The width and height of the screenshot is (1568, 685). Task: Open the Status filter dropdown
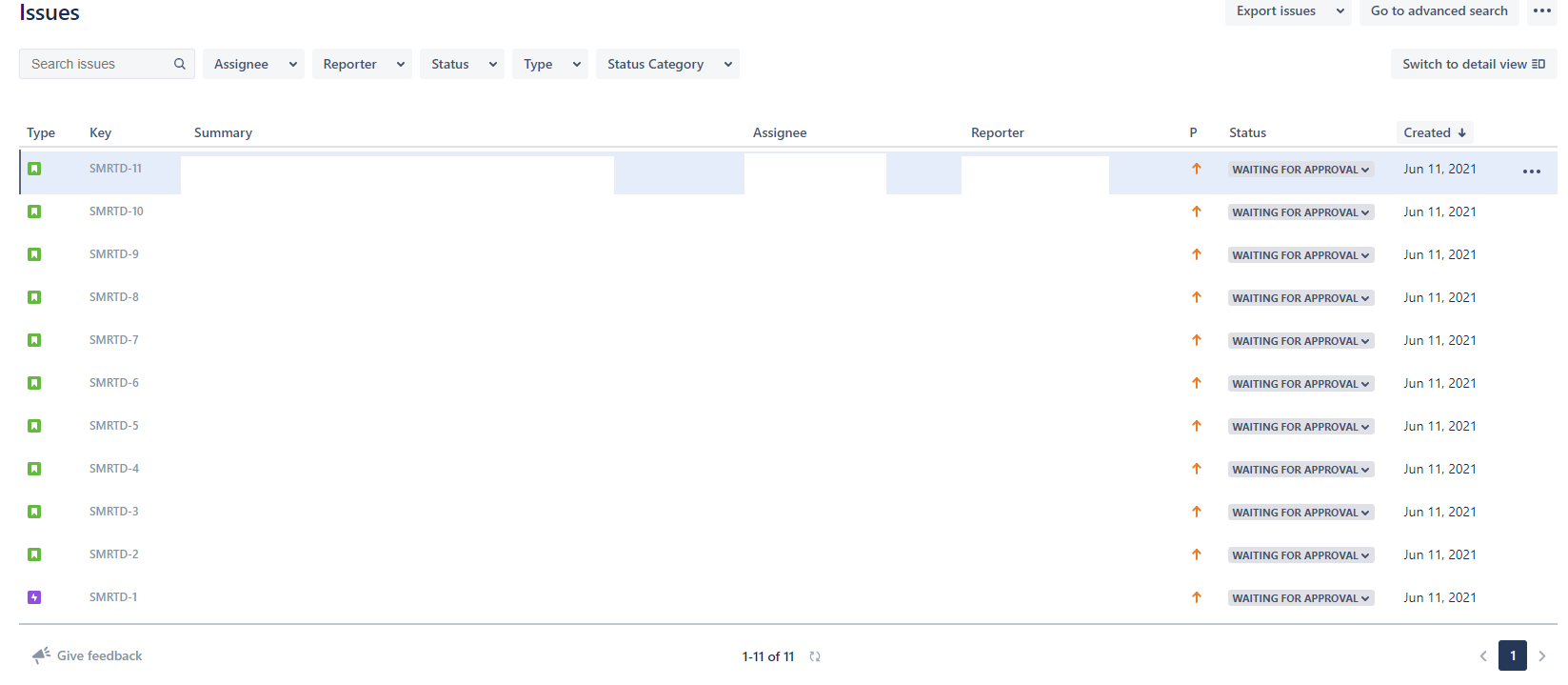click(462, 64)
